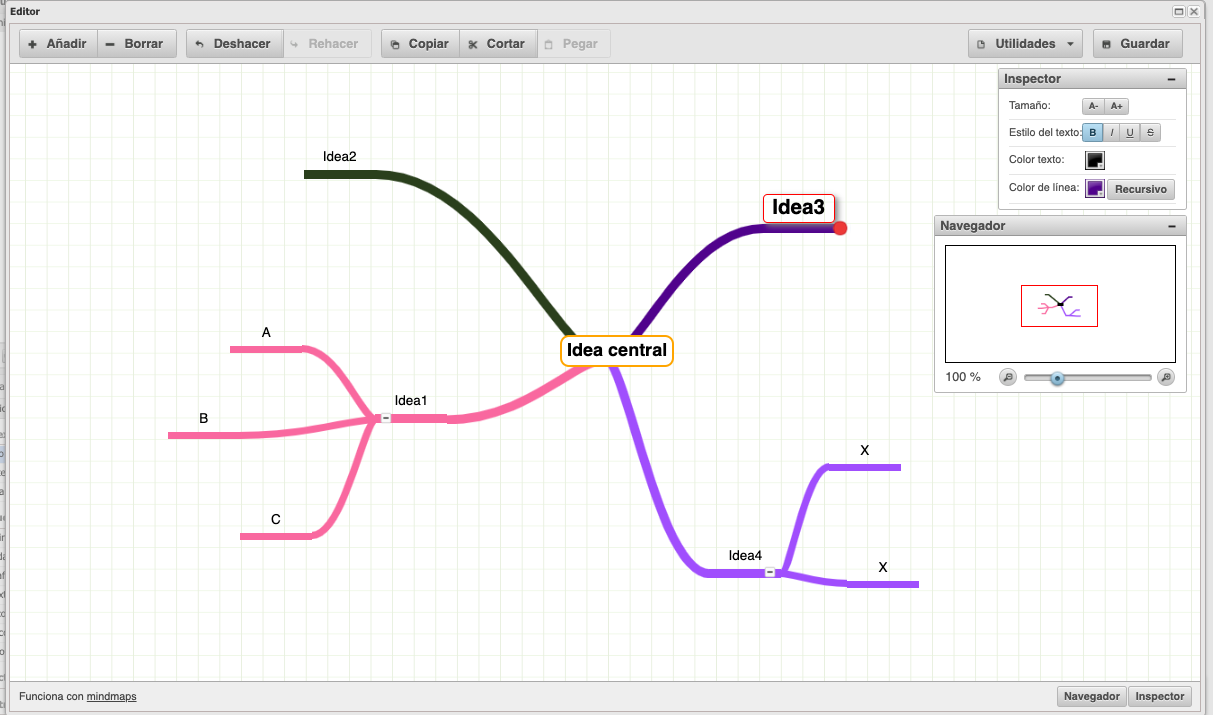Screen dimensions: 1213x715
Task: Zoom in with the magnifier icon
Action: 1165,377
